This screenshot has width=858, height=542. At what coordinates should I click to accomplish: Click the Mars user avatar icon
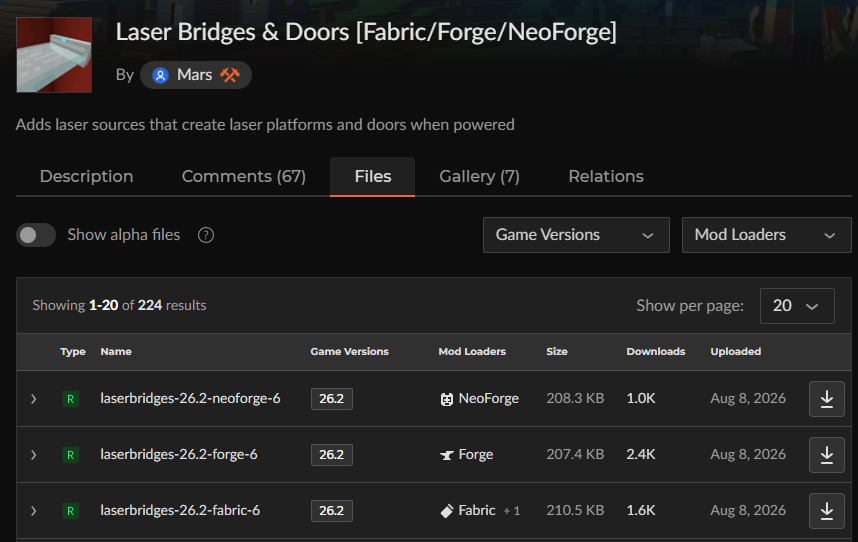[x=160, y=75]
